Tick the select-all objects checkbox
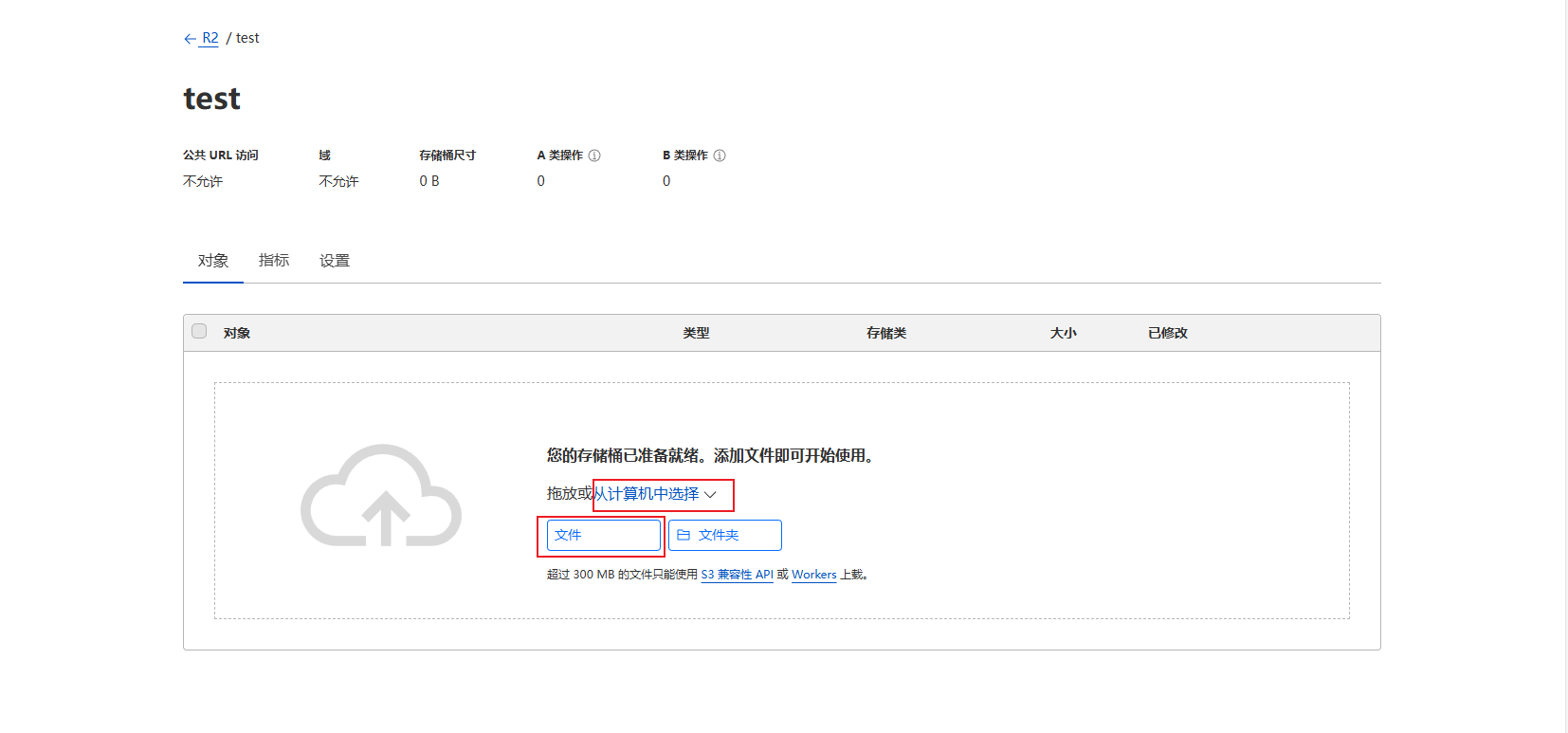 (x=199, y=331)
